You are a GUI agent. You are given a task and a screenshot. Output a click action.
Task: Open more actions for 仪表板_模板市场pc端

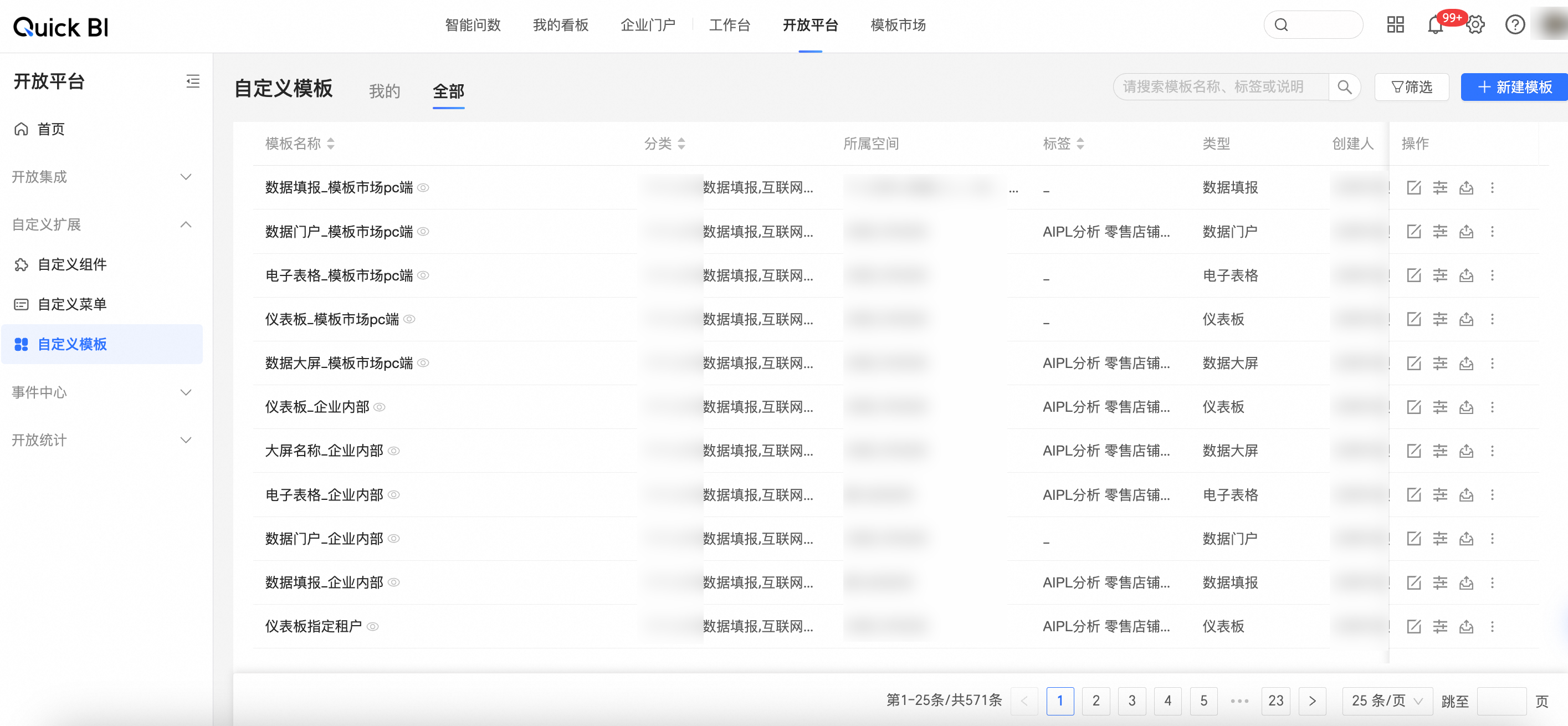pos(1493,319)
